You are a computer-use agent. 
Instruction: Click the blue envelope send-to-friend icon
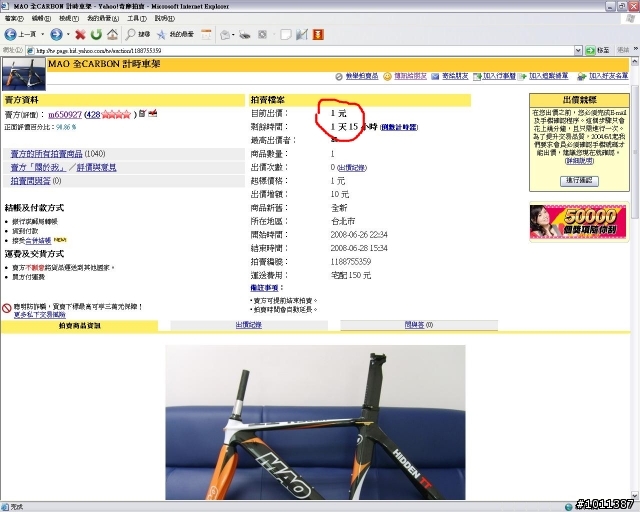pyautogui.click(x=435, y=77)
